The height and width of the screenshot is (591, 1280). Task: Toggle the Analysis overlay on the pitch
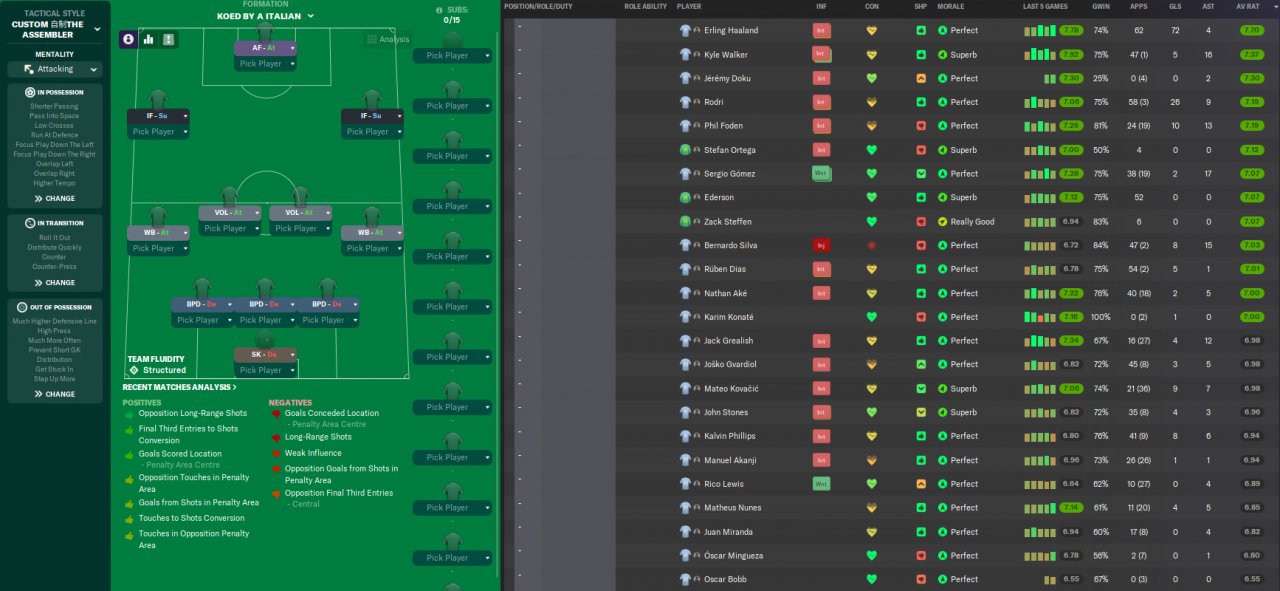point(388,39)
